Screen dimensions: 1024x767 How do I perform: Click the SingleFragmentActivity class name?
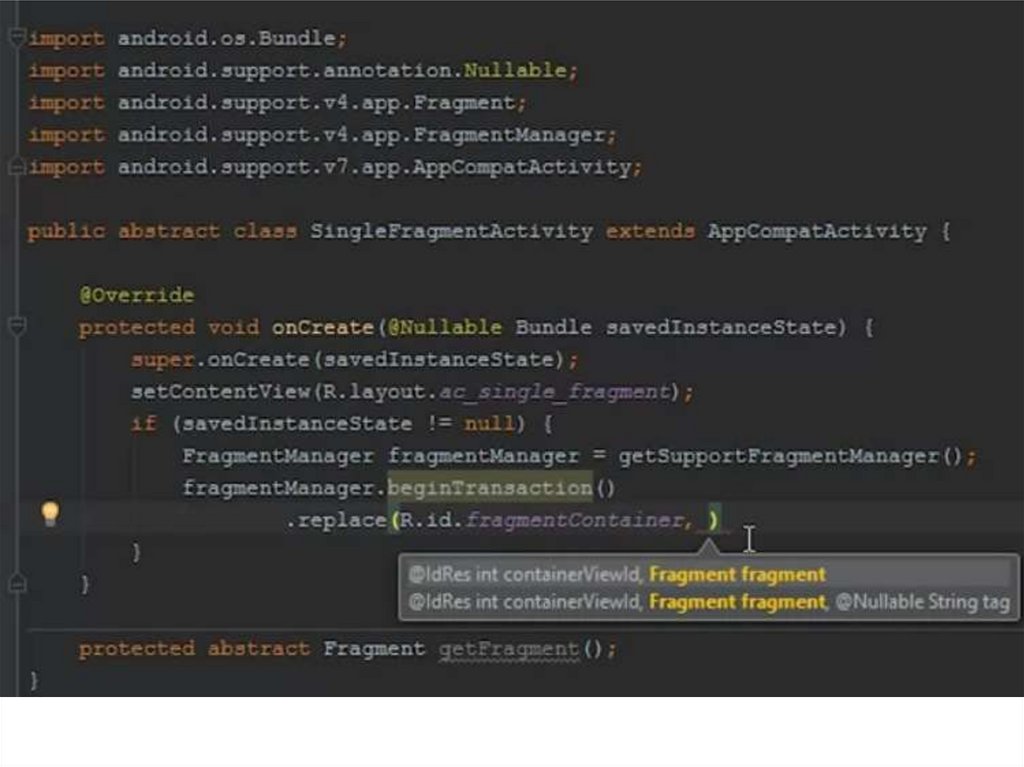(x=451, y=231)
